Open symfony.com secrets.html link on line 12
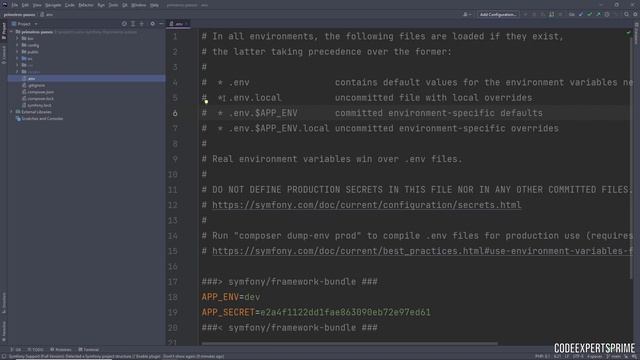Screen dimensions: 640x360 (367, 205)
